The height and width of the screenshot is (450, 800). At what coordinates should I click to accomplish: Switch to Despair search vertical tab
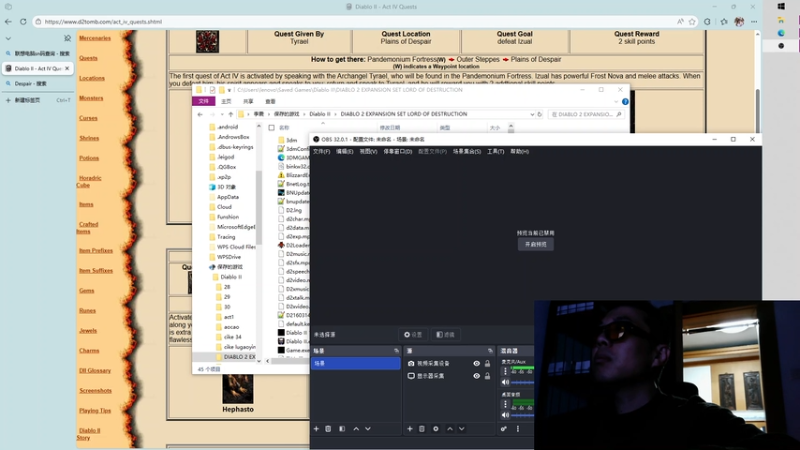tap(37, 83)
